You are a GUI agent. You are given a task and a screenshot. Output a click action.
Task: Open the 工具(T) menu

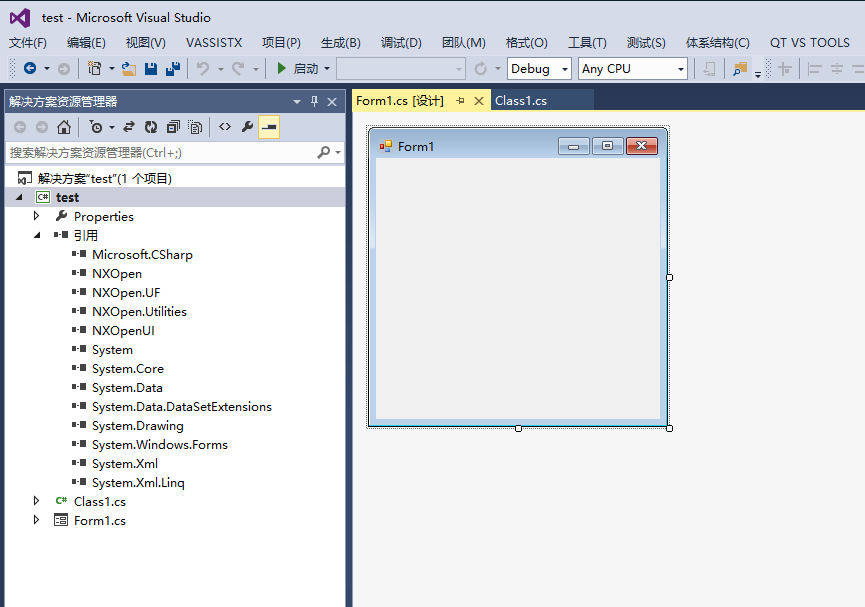[x=588, y=43]
